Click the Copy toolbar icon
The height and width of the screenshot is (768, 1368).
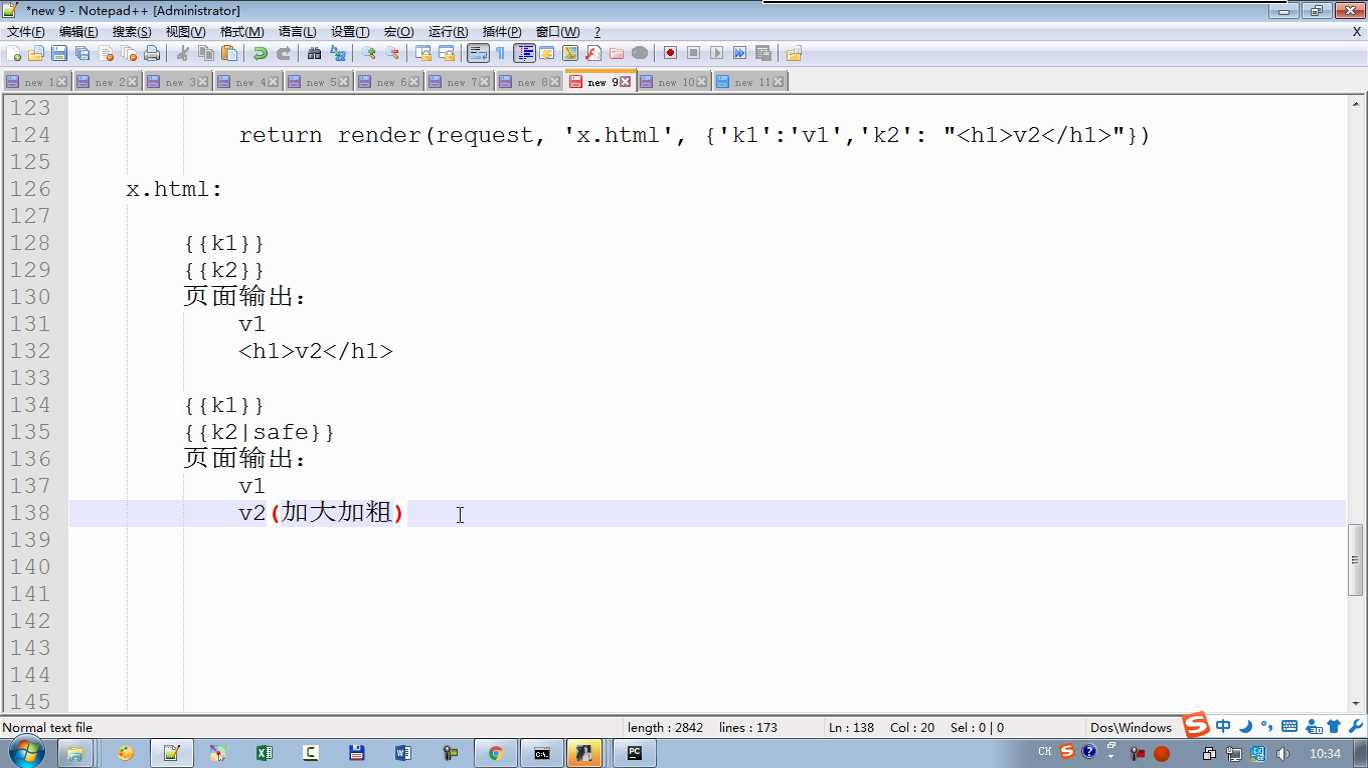(x=206, y=53)
